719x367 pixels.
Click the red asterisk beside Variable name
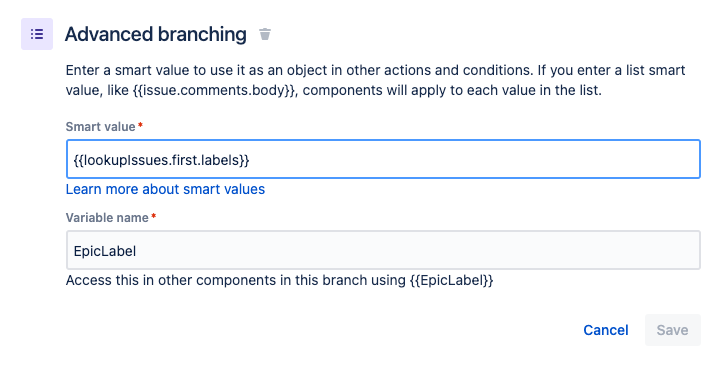(154, 216)
